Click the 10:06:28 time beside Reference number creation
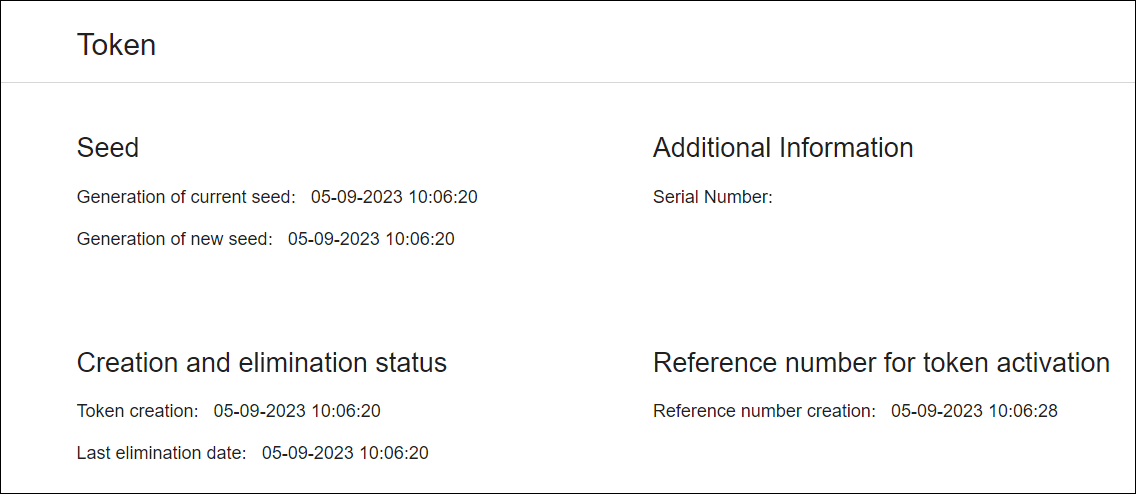The height and width of the screenshot is (494, 1136). click(1023, 411)
